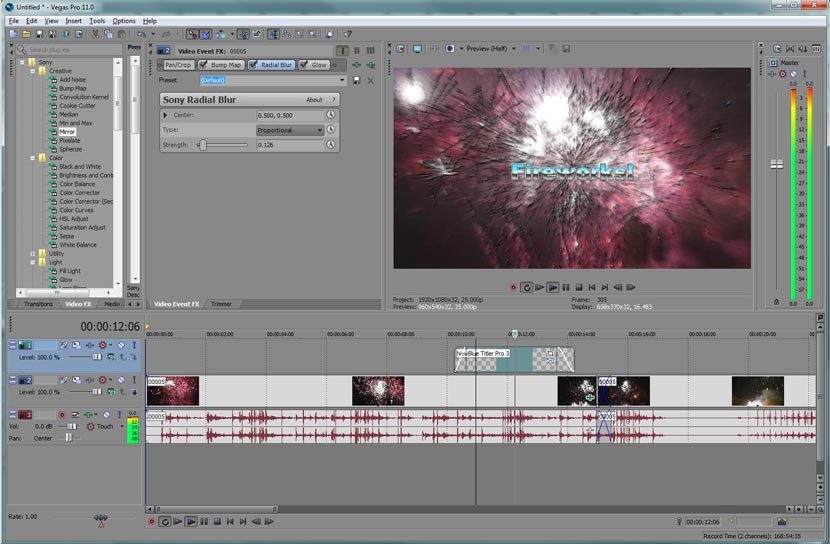Save the preset using disk icon
830x544 pixels.
pyautogui.click(x=356, y=80)
